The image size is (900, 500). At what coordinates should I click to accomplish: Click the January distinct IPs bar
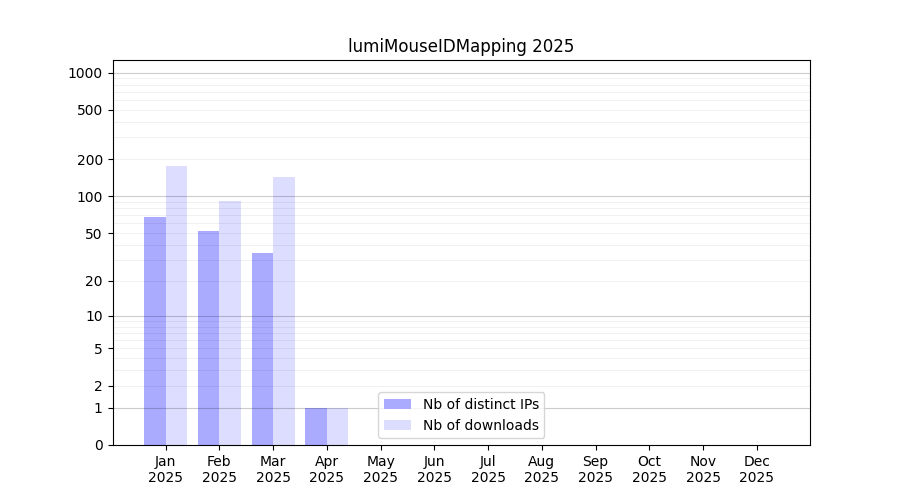tap(155, 331)
